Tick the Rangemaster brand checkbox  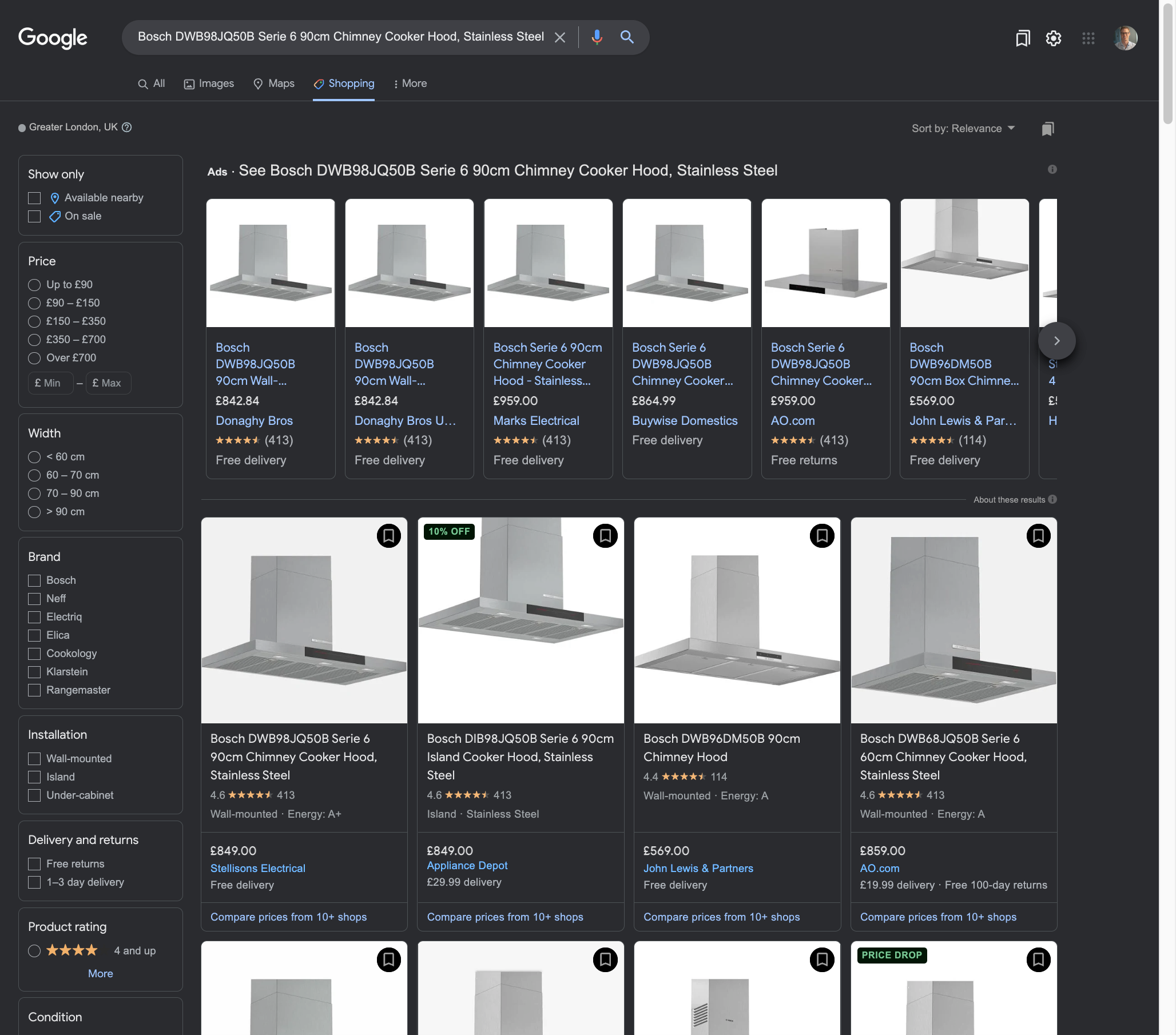[34, 690]
